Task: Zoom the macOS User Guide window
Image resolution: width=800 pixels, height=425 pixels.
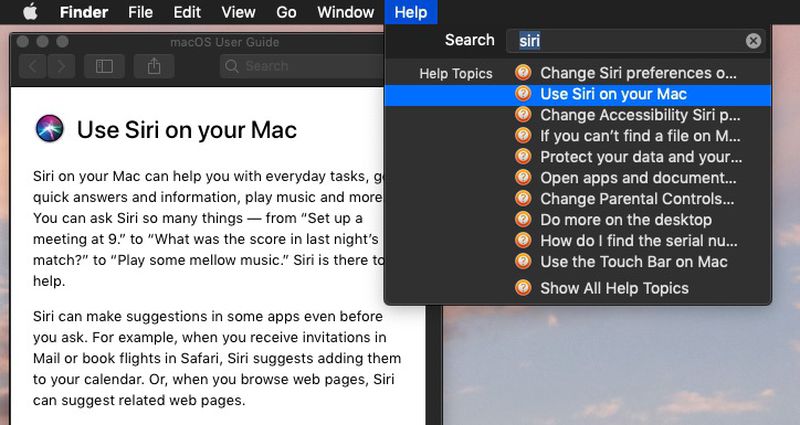Action: [x=62, y=41]
